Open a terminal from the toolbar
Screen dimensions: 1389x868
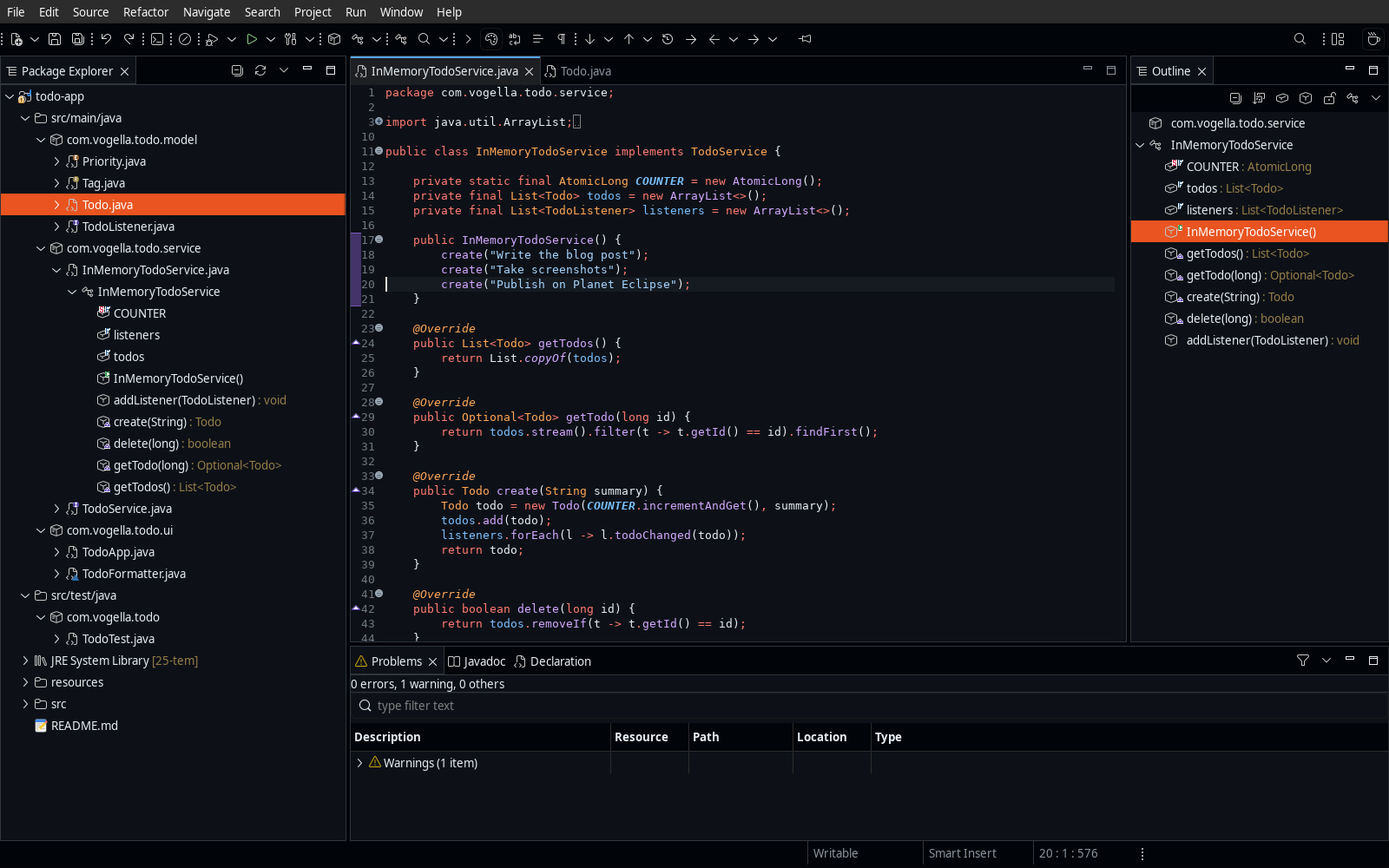pyautogui.click(x=157, y=39)
